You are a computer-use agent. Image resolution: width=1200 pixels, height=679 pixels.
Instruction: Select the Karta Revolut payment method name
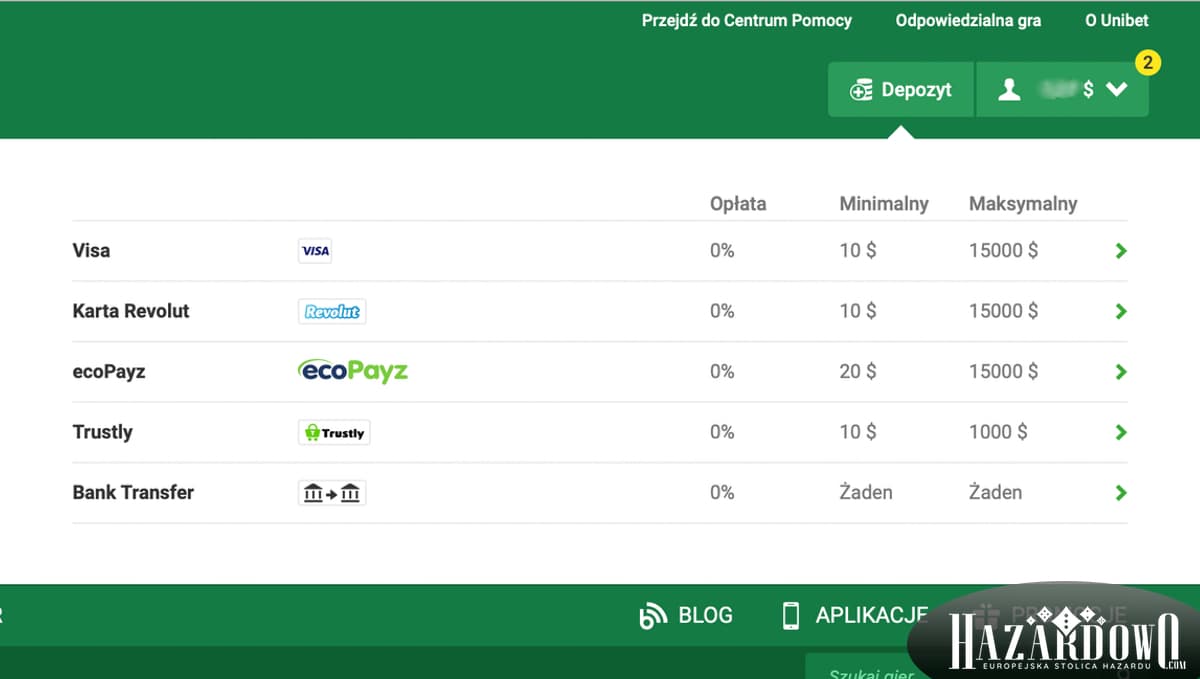pyautogui.click(x=131, y=311)
